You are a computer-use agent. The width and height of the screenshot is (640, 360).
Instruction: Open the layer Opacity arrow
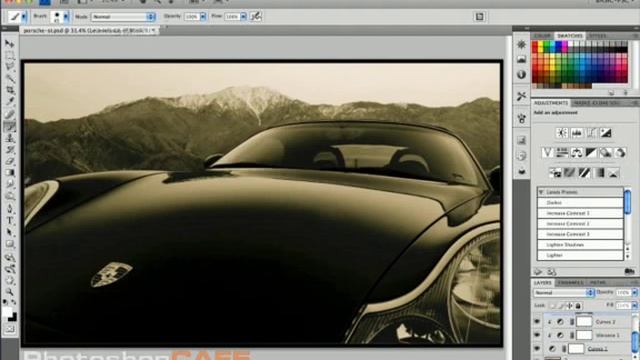click(634, 293)
